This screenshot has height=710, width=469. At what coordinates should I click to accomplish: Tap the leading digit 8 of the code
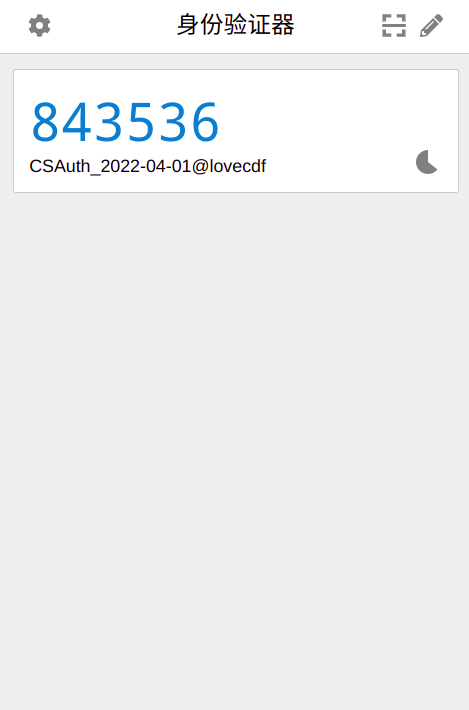click(x=44, y=122)
